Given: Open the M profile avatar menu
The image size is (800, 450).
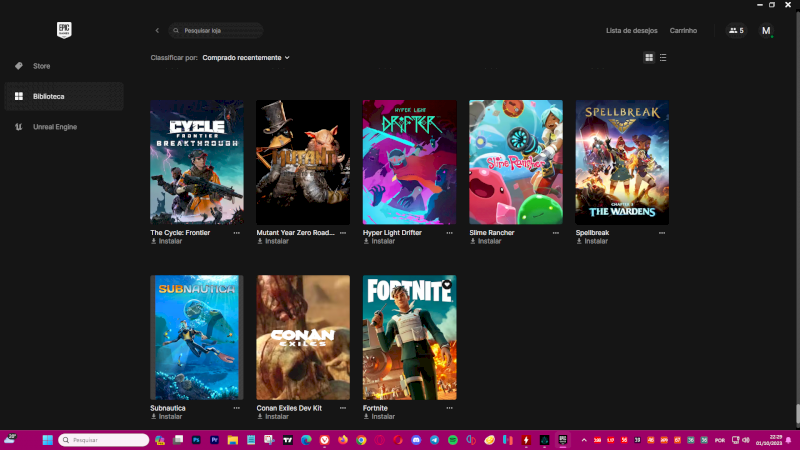Looking at the screenshot, I should click(x=766, y=31).
